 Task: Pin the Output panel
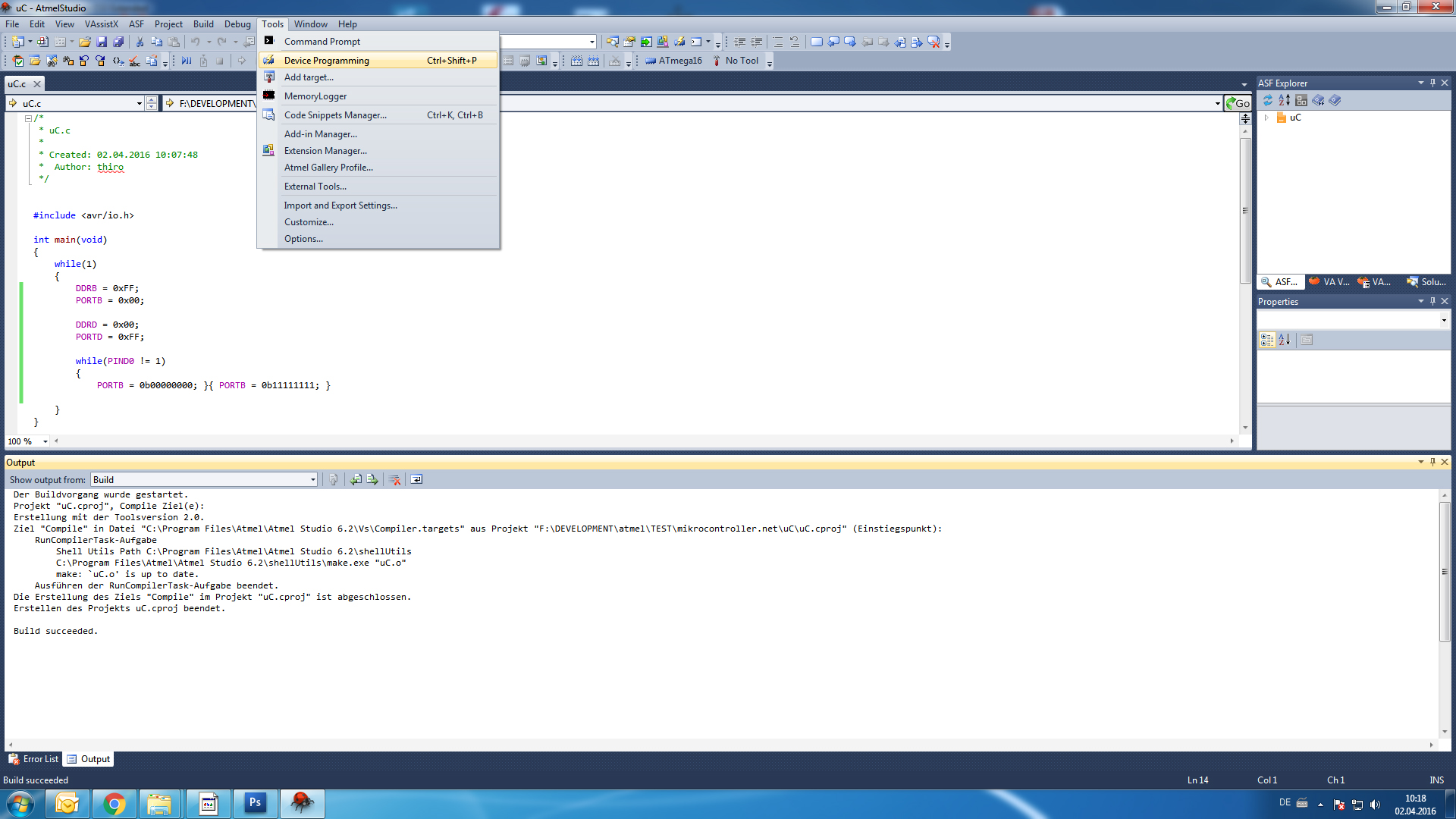tap(1432, 462)
